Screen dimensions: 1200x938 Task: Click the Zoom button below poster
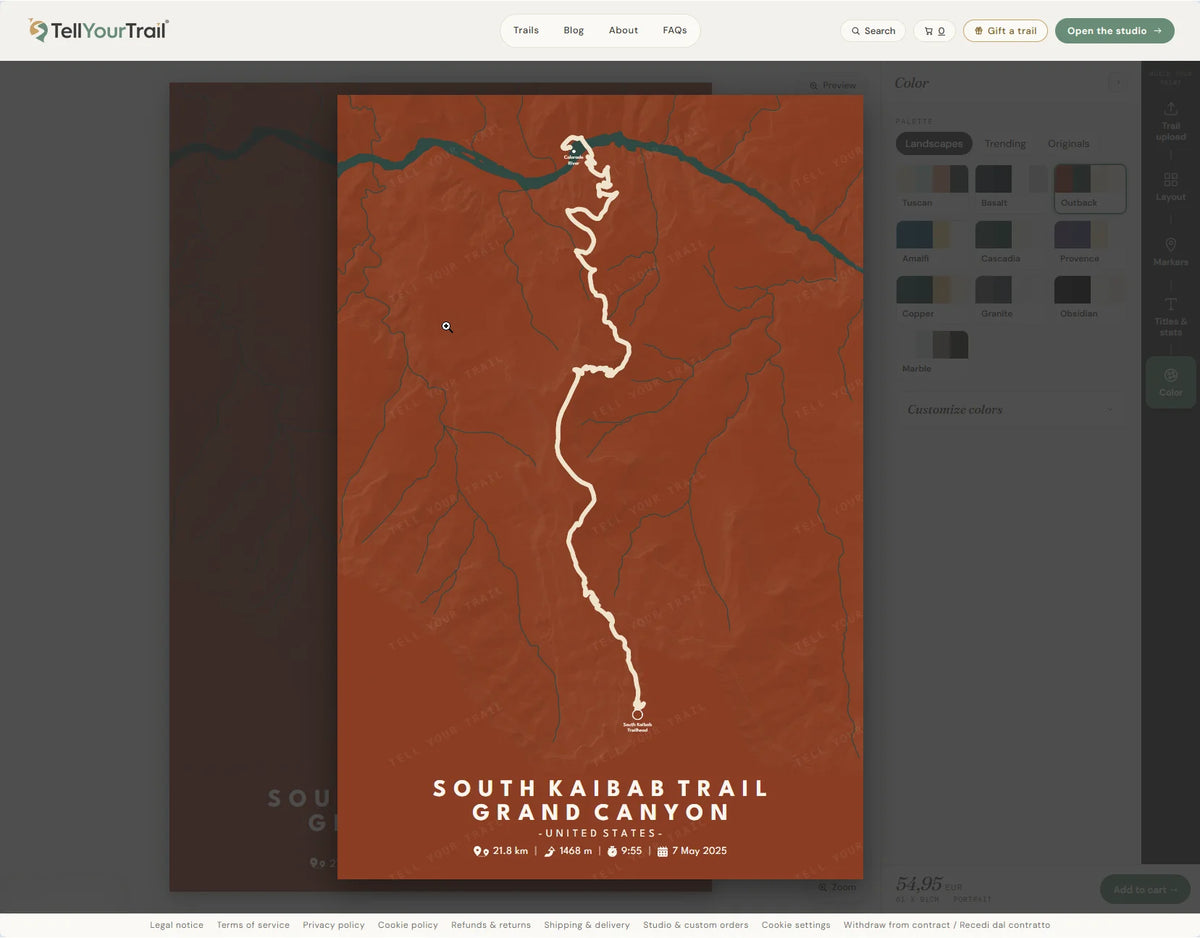point(837,887)
